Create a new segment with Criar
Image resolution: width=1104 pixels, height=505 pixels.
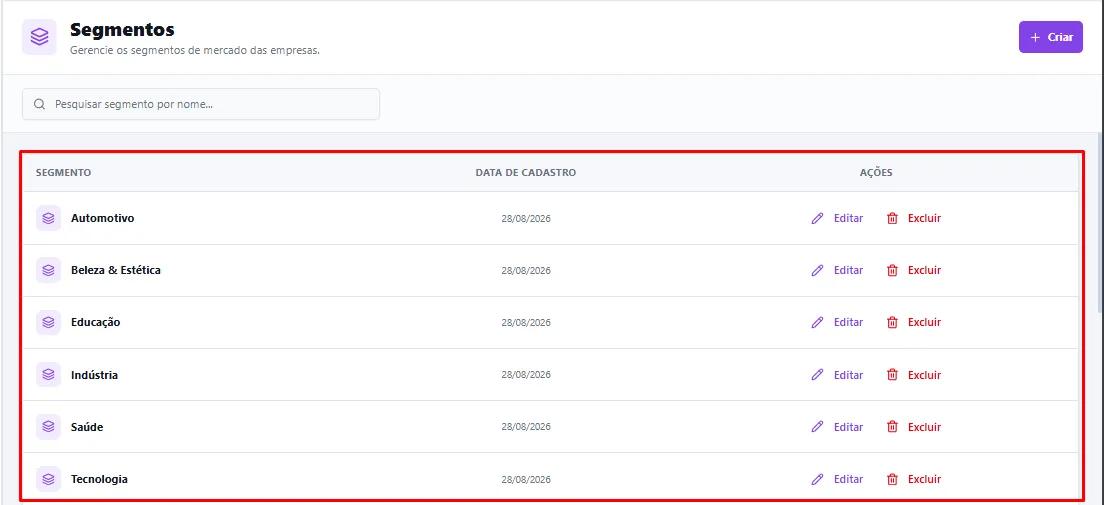[x=1050, y=37]
